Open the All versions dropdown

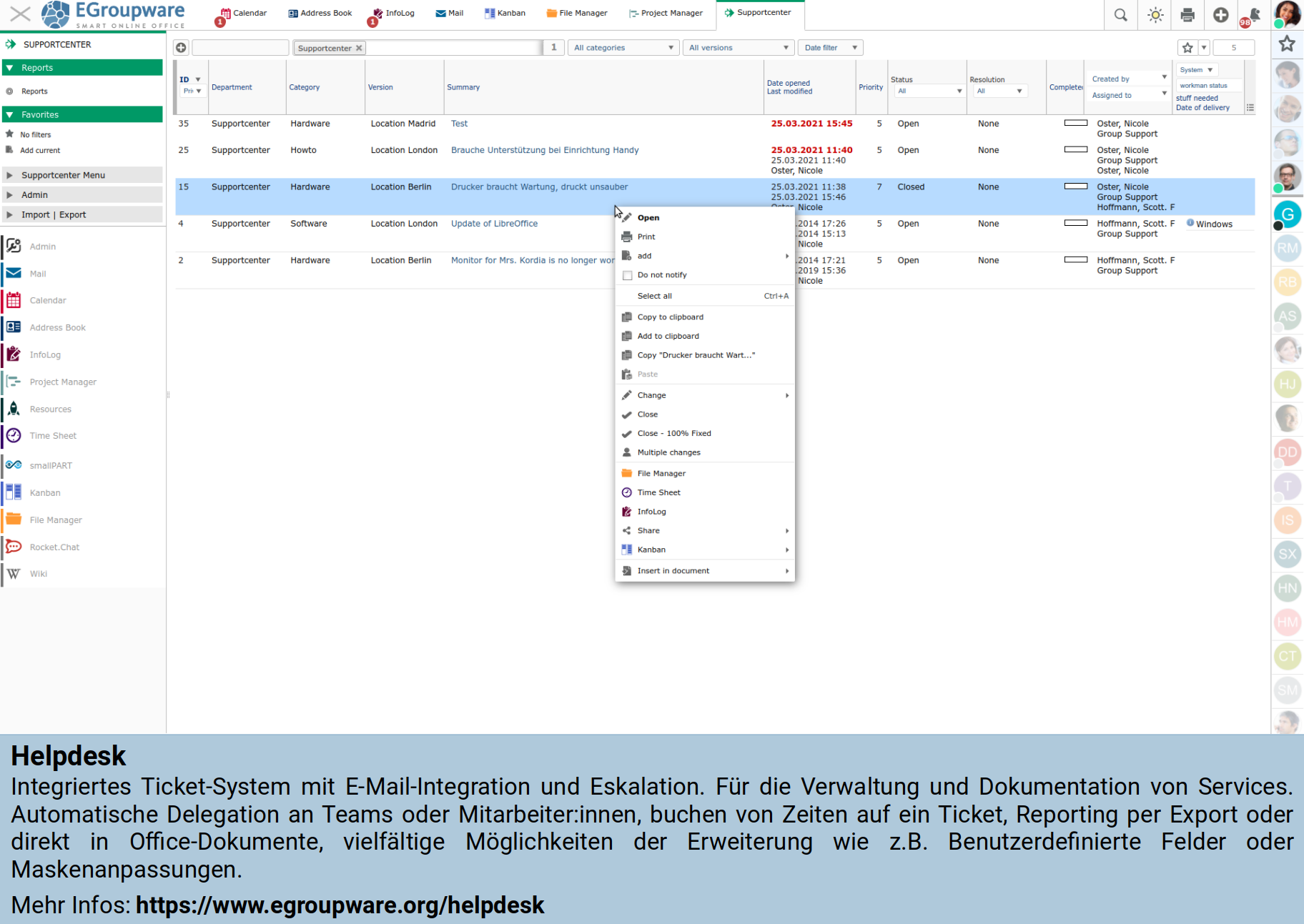click(x=738, y=48)
